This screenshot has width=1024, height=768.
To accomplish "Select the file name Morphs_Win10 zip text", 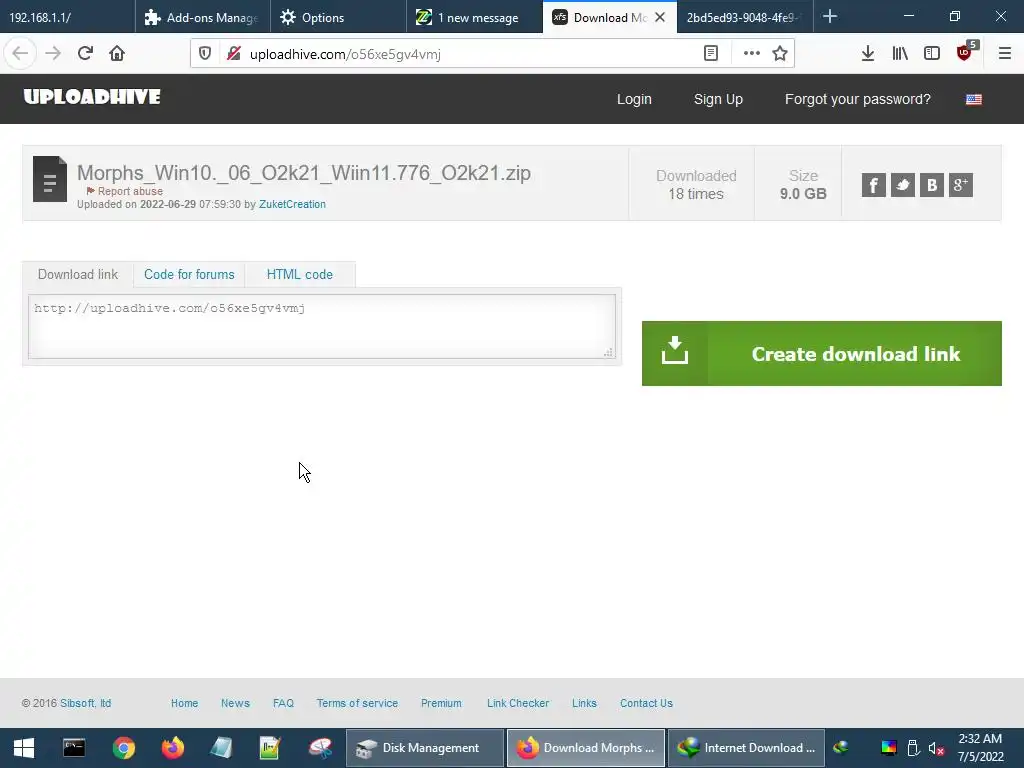I will [x=304, y=173].
